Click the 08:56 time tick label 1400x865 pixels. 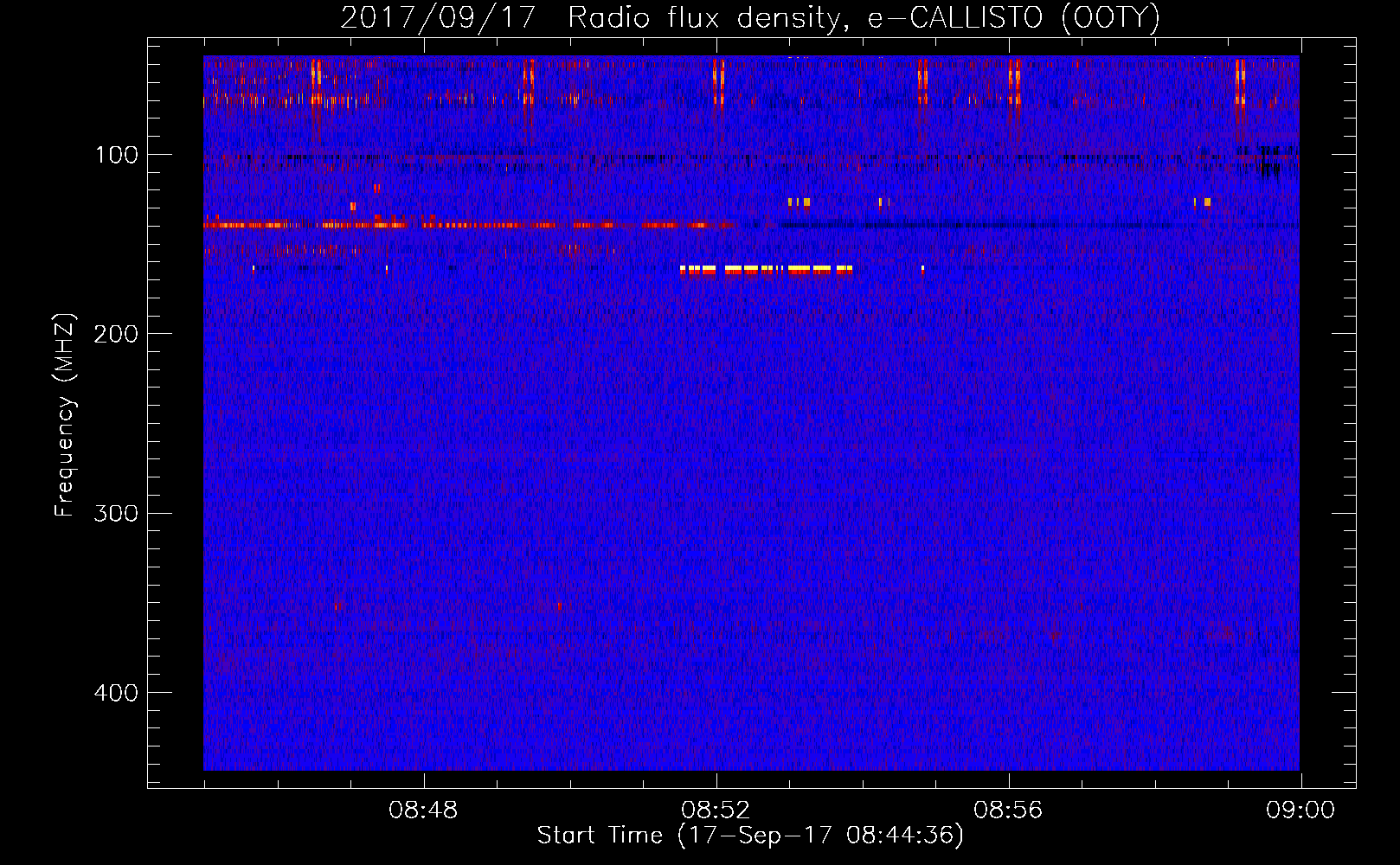pos(1008,811)
